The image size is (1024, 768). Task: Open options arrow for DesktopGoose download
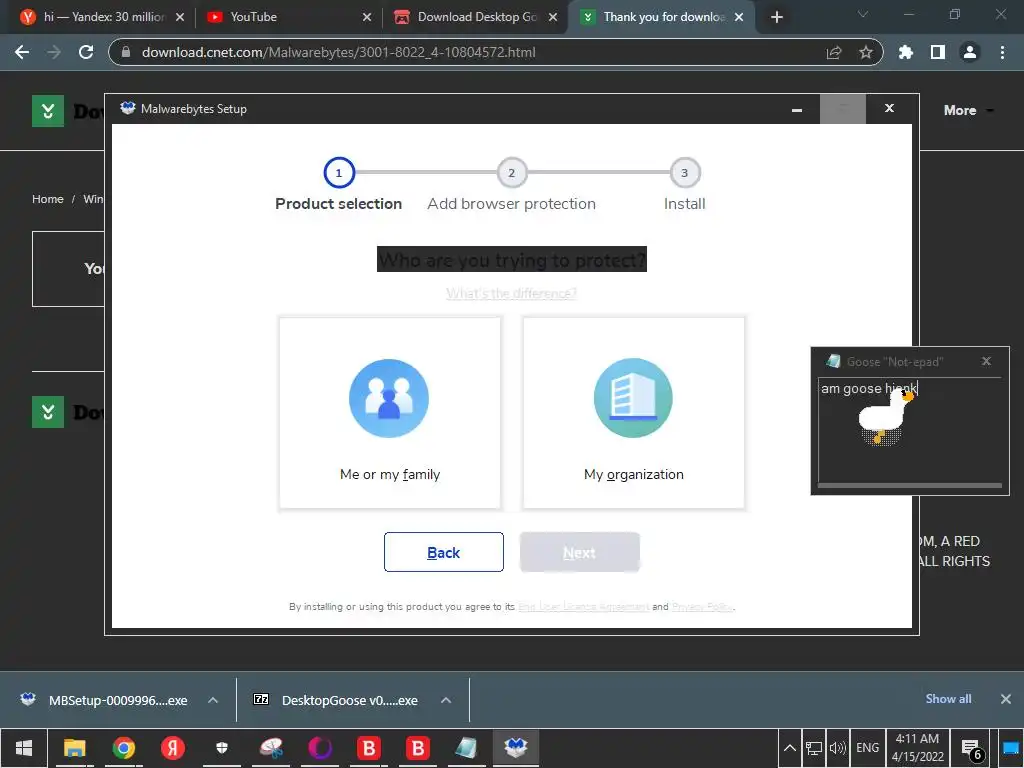pyautogui.click(x=446, y=700)
